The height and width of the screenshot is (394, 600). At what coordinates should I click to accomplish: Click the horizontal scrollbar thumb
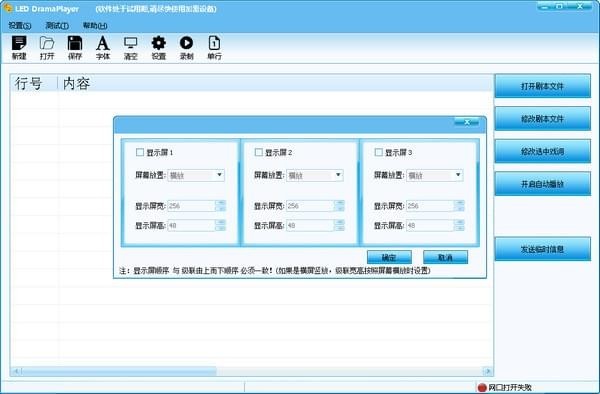(x=119, y=371)
